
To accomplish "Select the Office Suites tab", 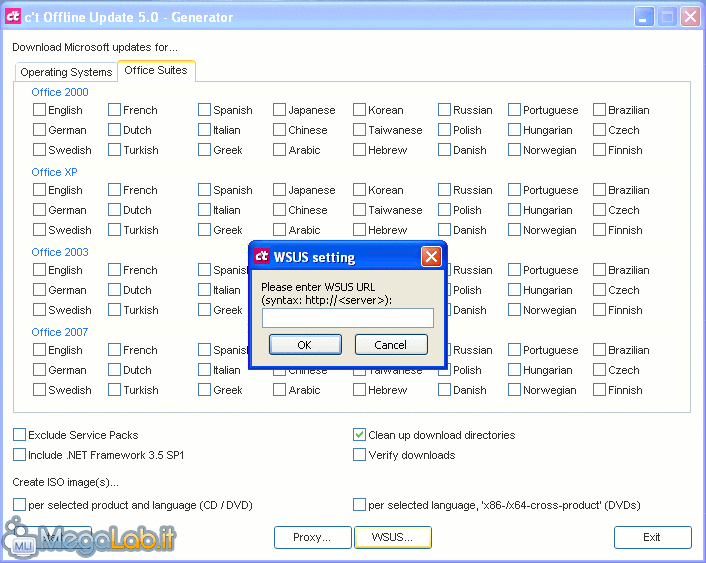I will coord(156,70).
